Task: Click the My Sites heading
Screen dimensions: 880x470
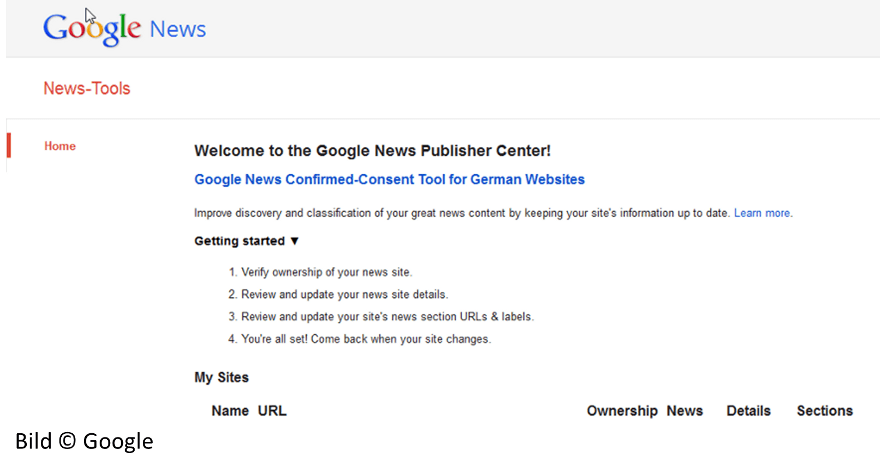Action: pyautogui.click(x=222, y=377)
